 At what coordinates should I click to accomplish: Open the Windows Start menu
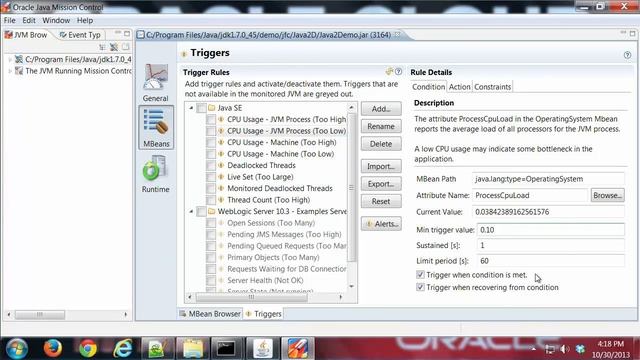coord(16,349)
